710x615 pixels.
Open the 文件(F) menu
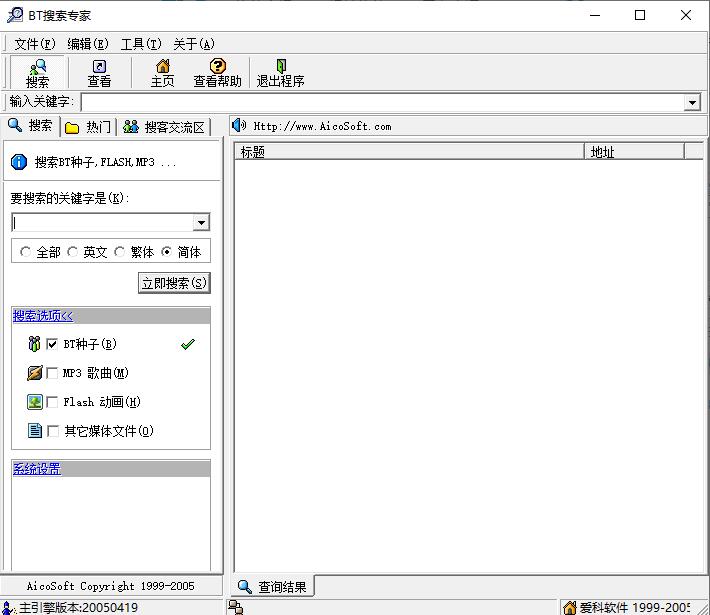pyautogui.click(x=35, y=44)
